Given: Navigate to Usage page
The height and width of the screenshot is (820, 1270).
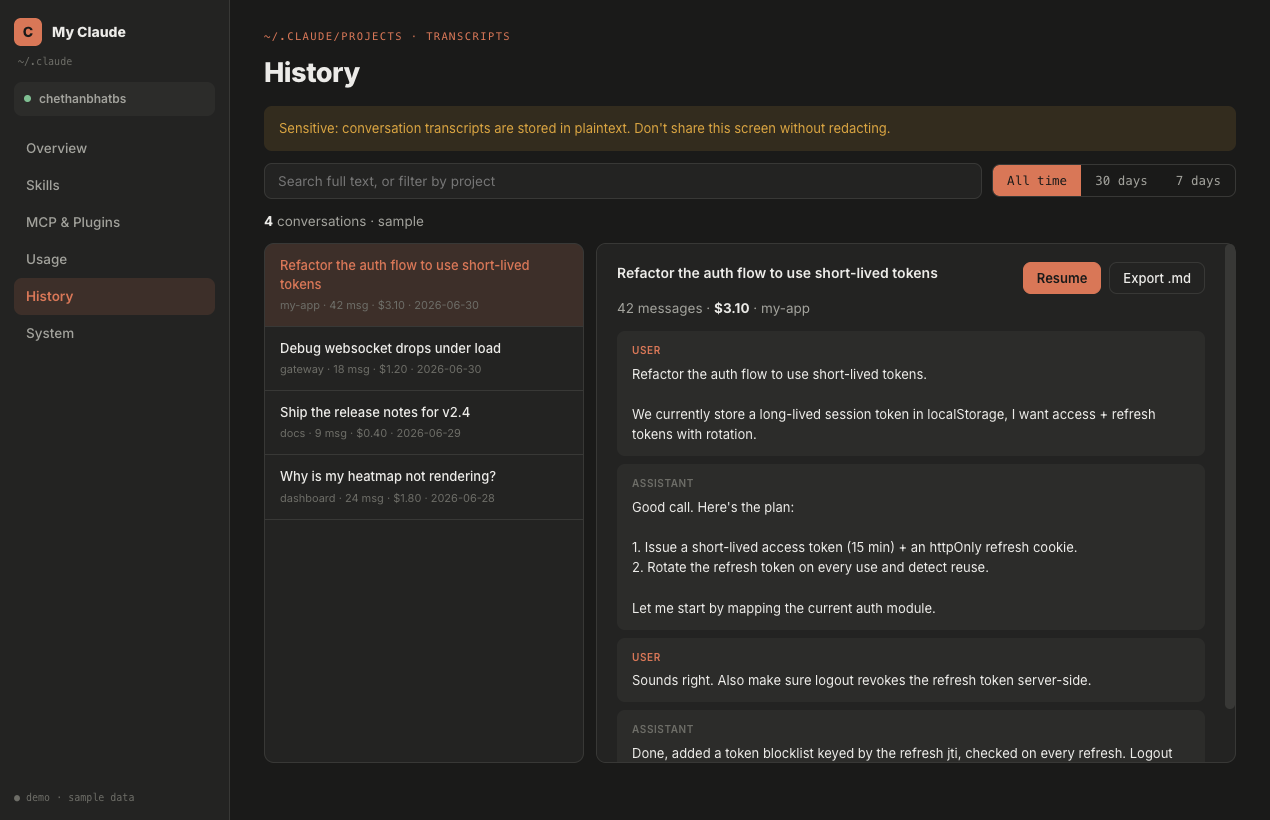Looking at the screenshot, I should coord(114,259).
